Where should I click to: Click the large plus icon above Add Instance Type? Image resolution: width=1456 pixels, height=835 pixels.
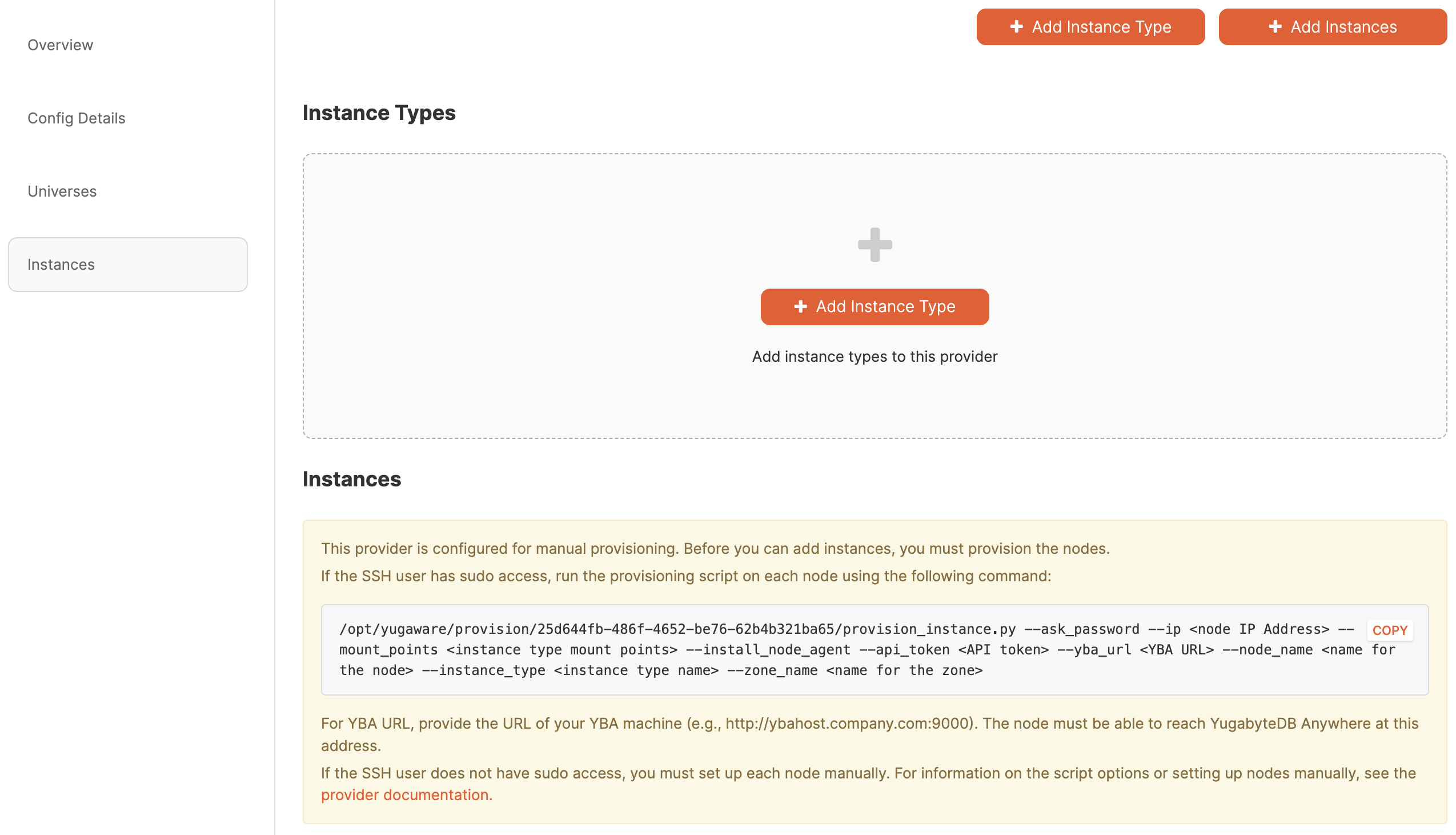[875, 245]
